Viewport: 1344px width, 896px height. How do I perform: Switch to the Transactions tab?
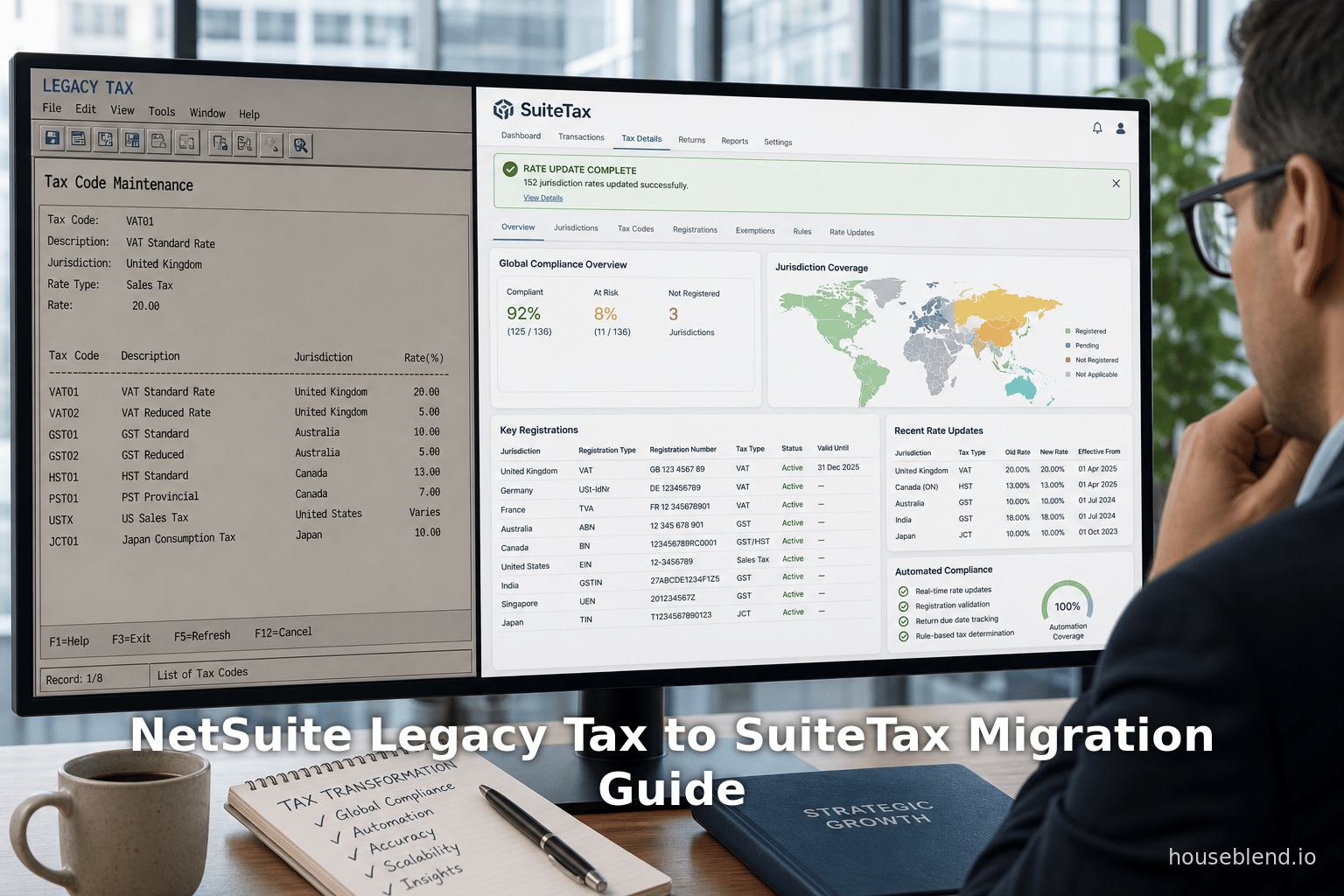pos(581,137)
